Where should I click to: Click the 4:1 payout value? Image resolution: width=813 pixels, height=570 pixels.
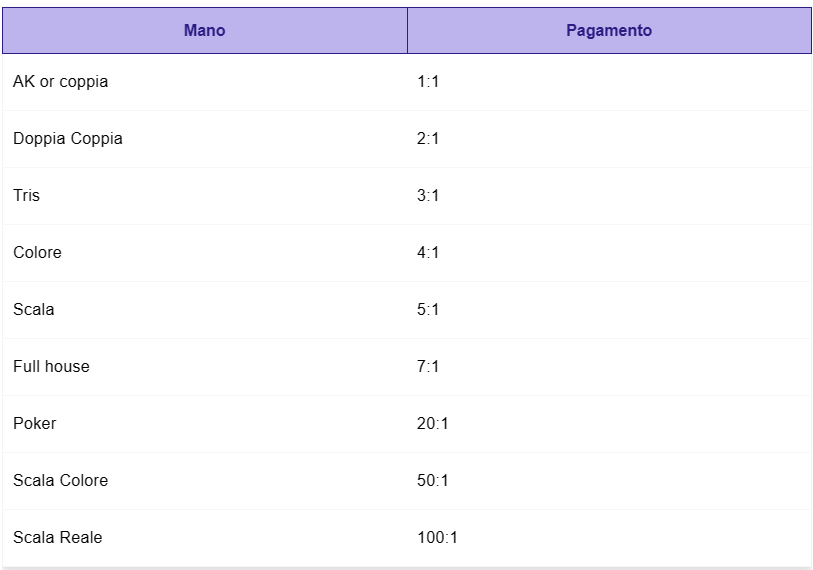[428, 253]
